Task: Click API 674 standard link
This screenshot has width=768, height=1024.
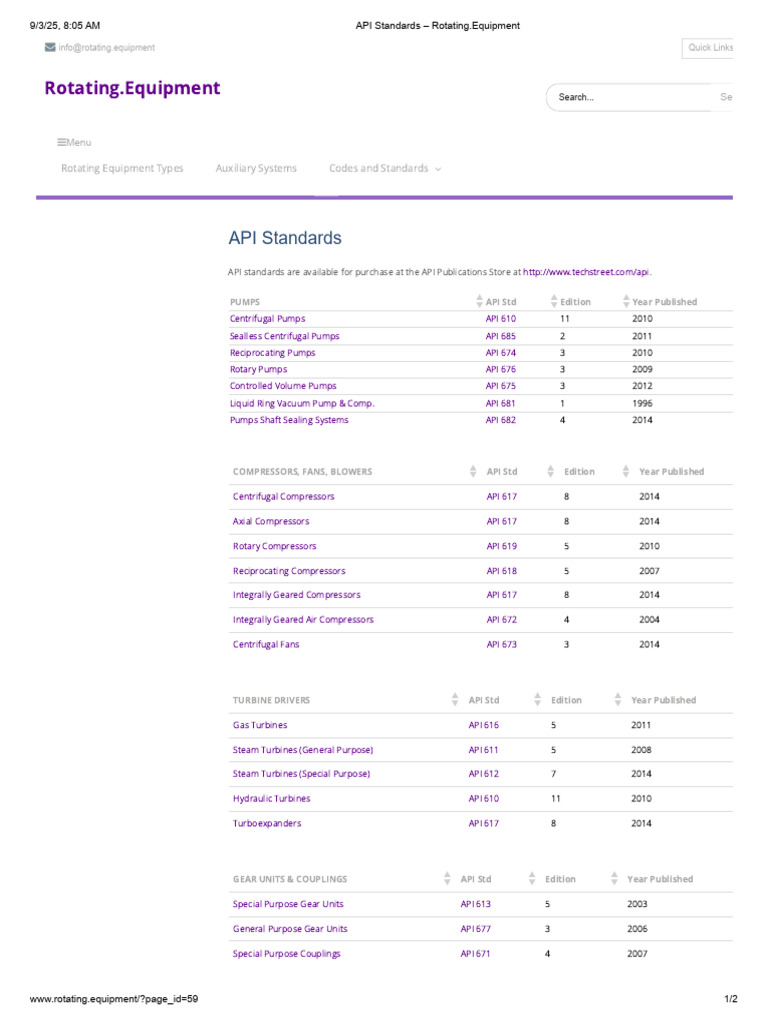Action: point(500,353)
